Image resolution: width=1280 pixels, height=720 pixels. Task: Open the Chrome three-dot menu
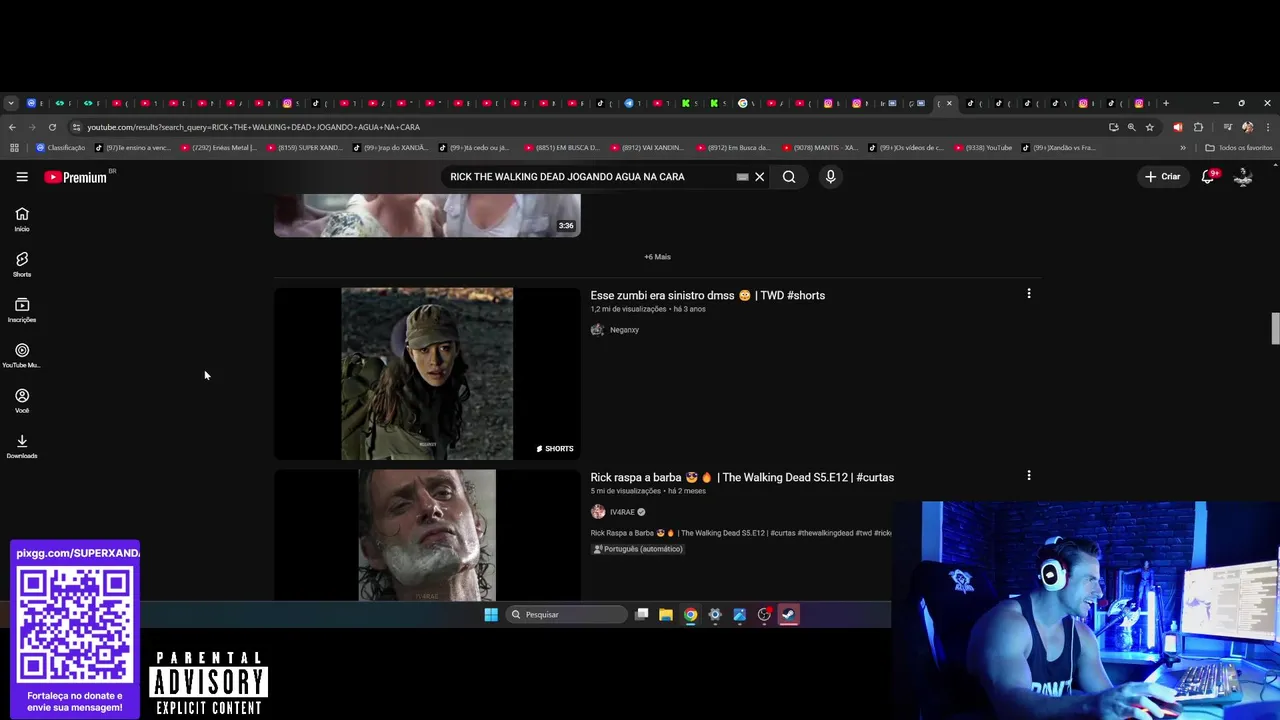(x=1268, y=127)
